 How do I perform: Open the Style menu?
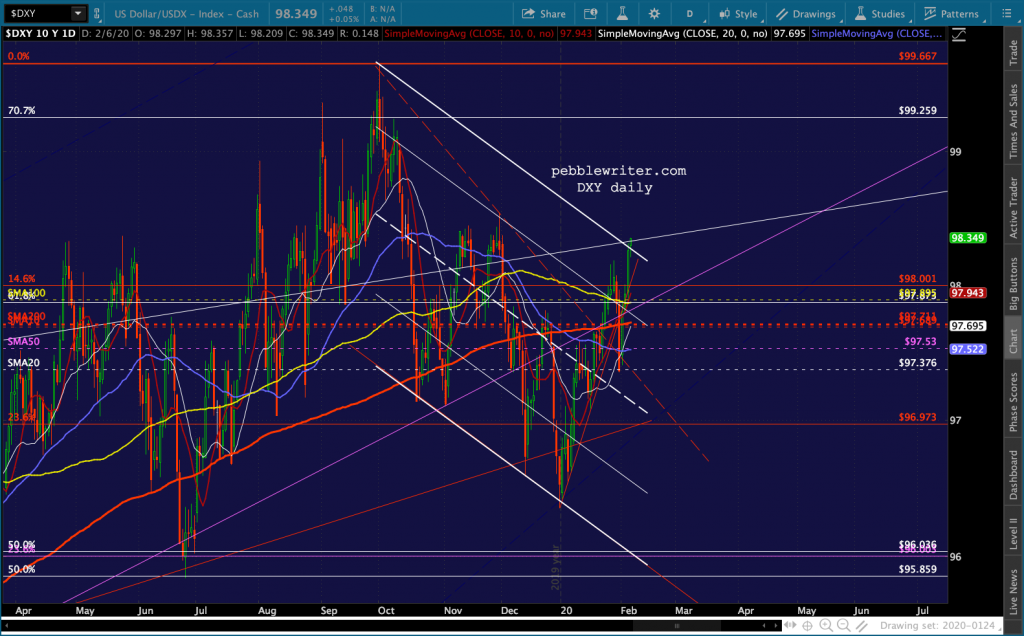coord(738,14)
